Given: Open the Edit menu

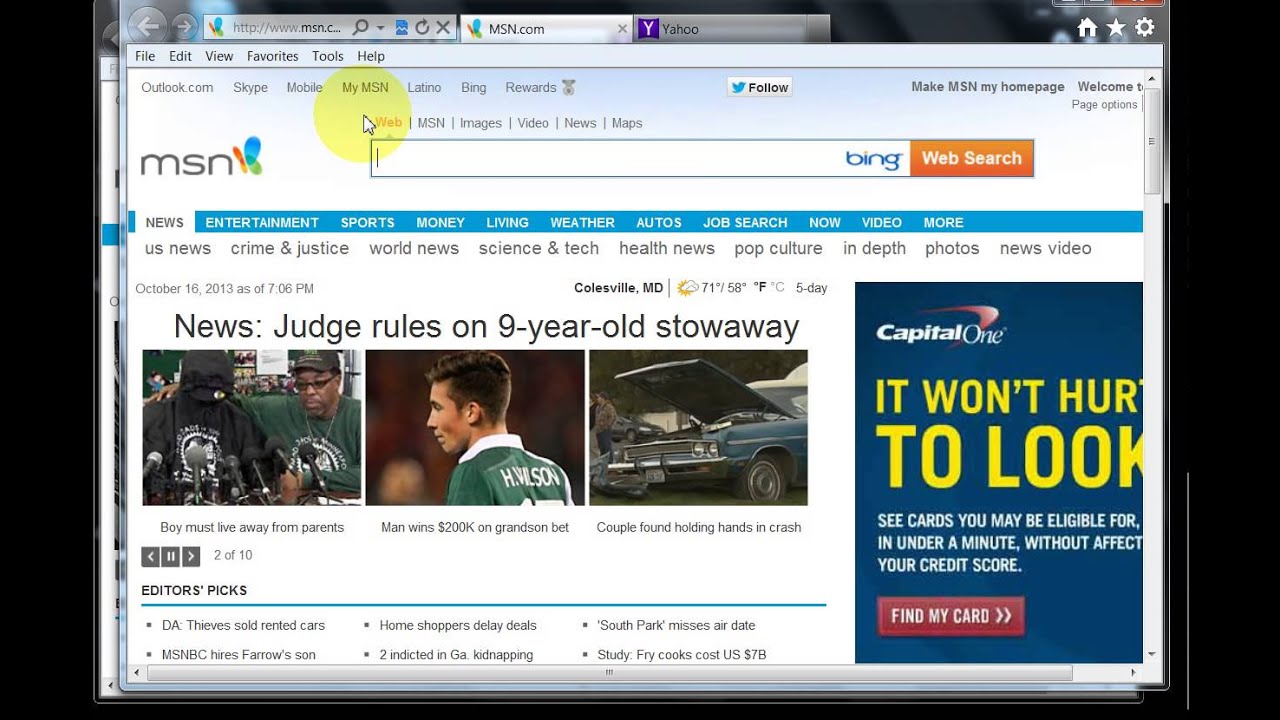Looking at the screenshot, I should click(180, 56).
